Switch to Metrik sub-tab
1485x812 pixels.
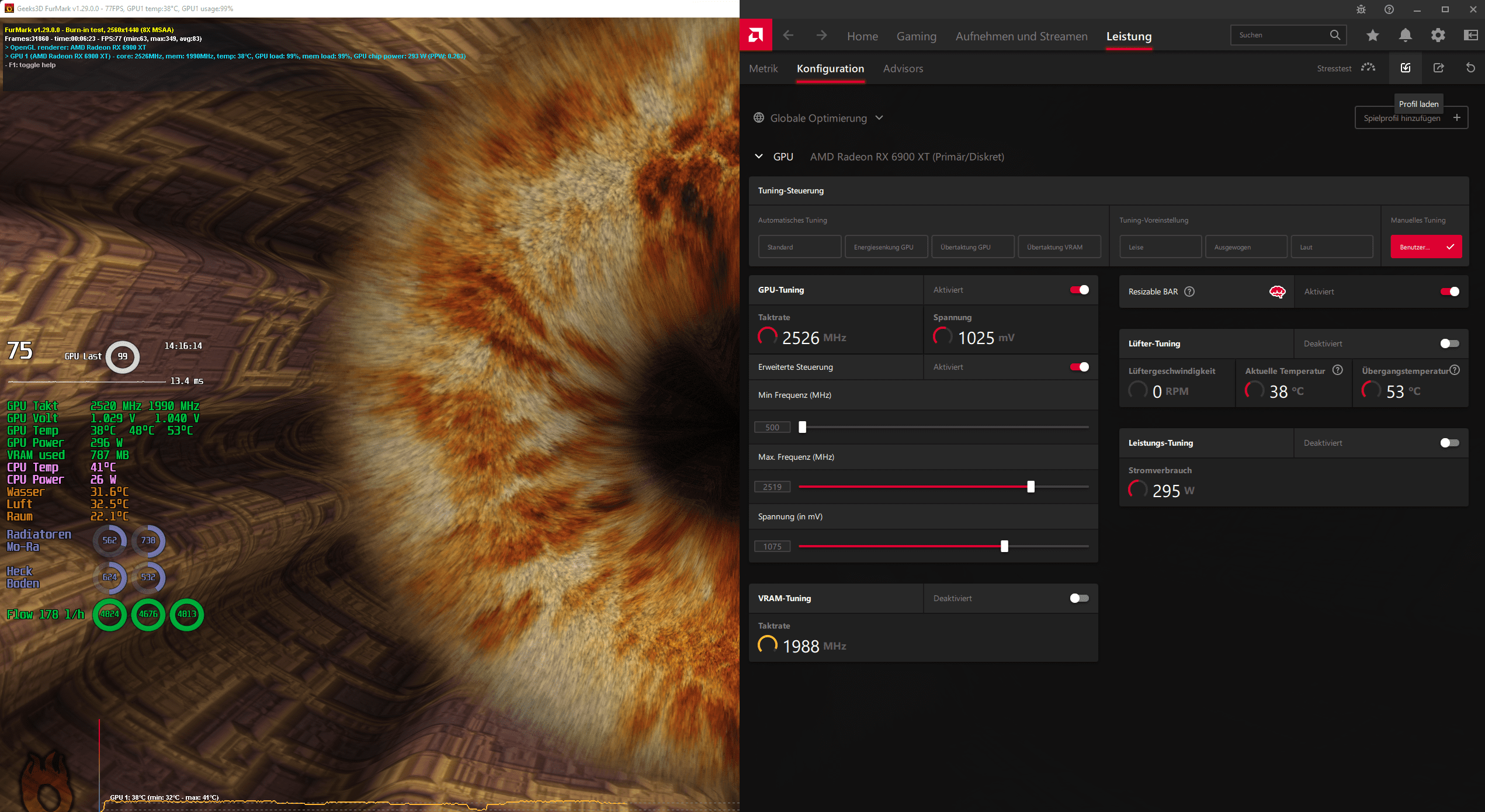click(764, 68)
